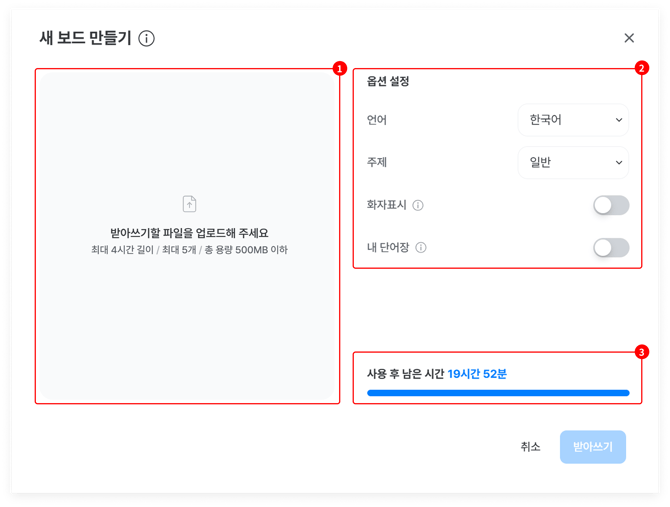
Task: Click the chevron arrow in the 일반 selector
Action: (x=619, y=162)
